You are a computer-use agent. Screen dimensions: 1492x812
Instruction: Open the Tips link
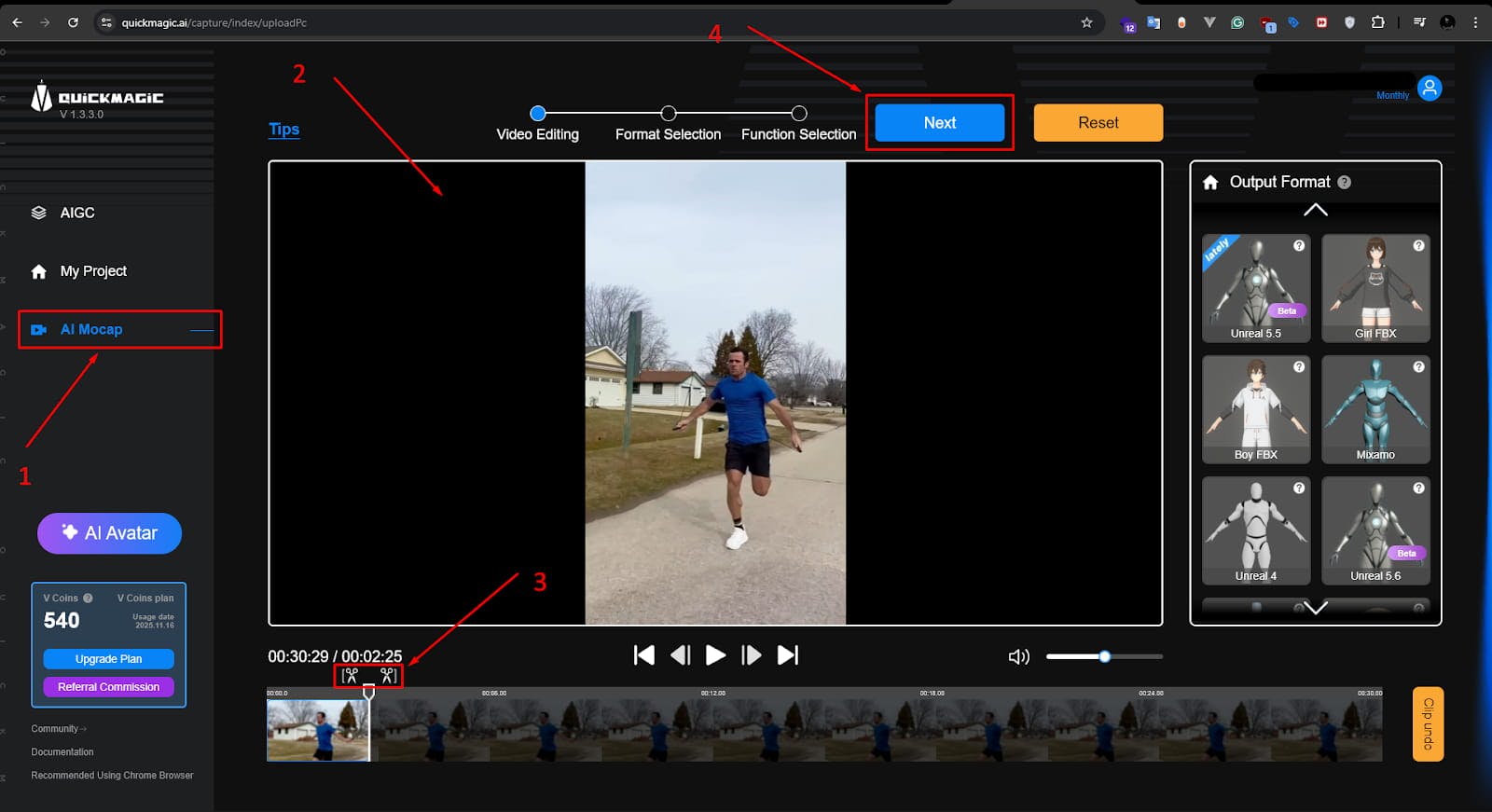coord(284,130)
